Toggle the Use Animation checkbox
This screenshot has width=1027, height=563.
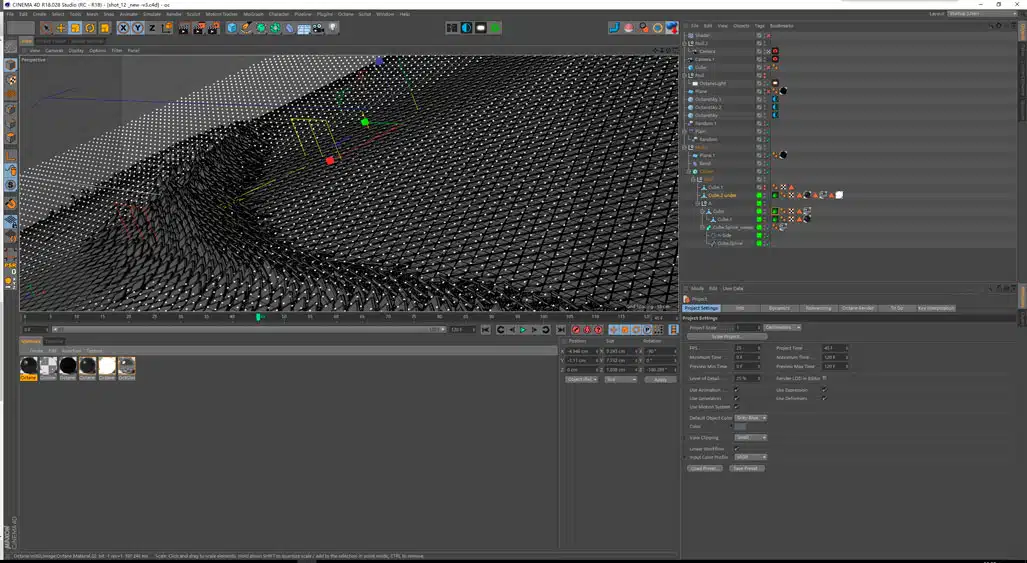(x=737, y=390)
